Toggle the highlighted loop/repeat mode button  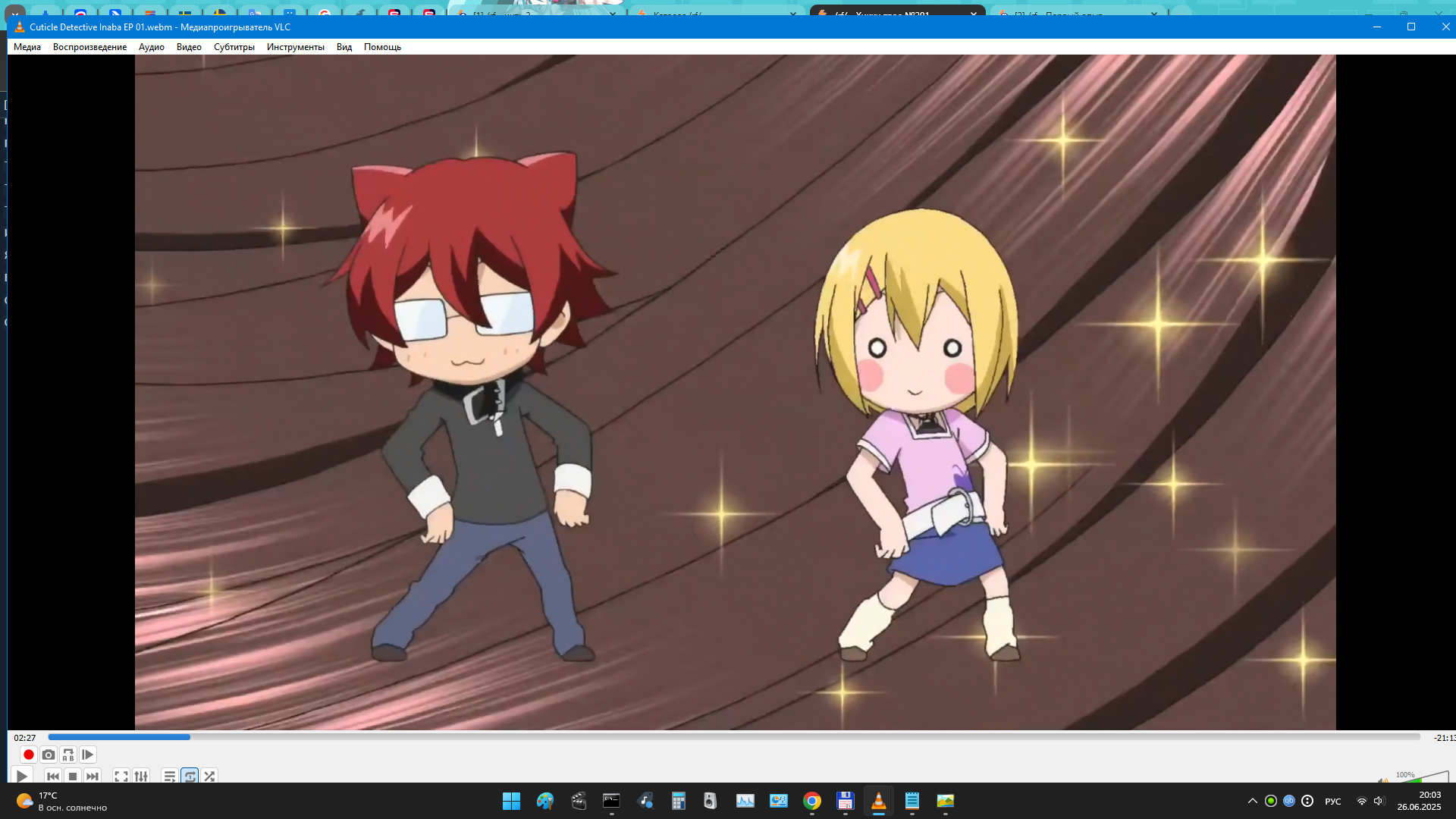pyautogui.click(x=190, y=776)
